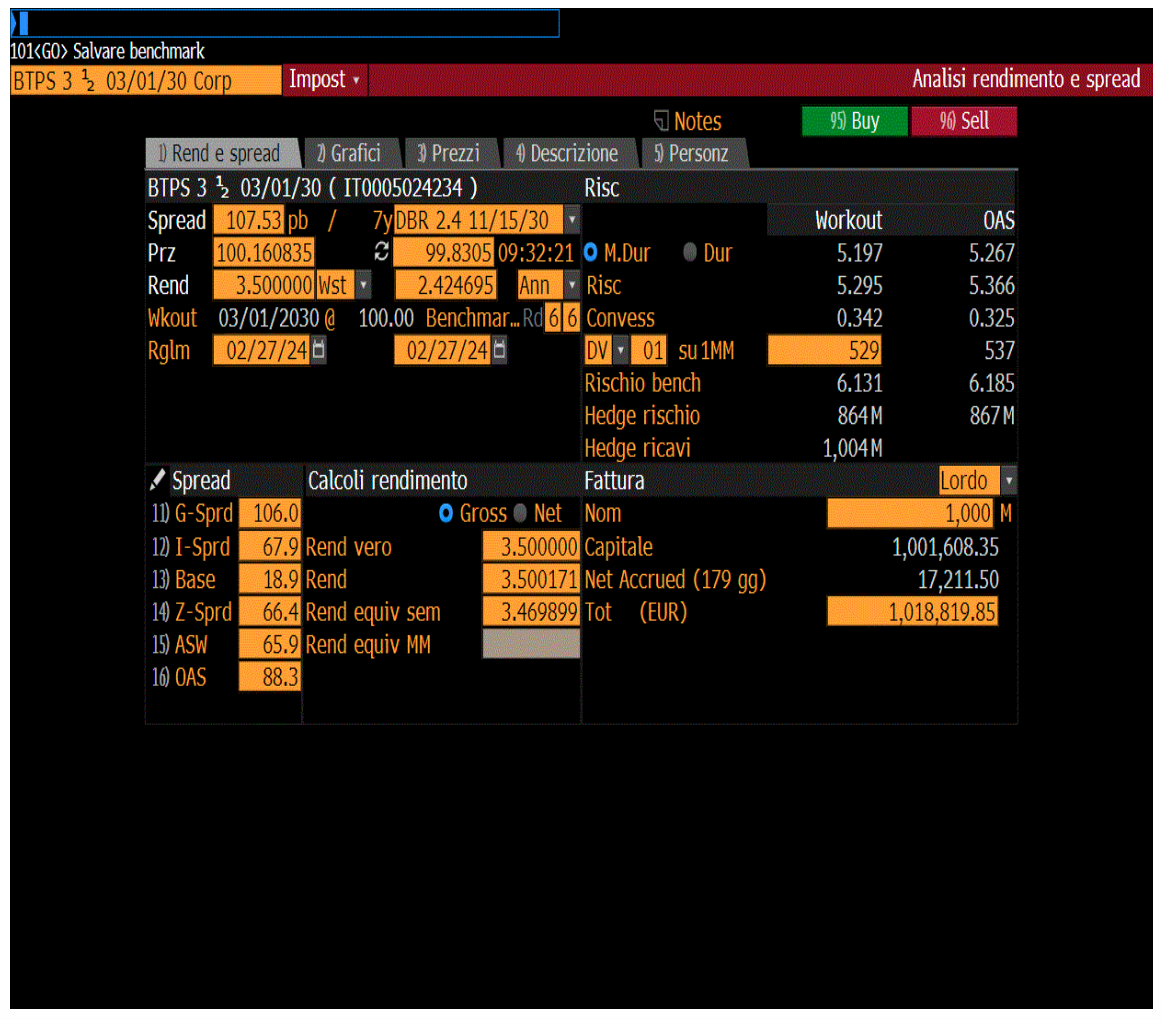Click the command line input field
This screenshot has width=1162, height=1020.
click(285, 23)
